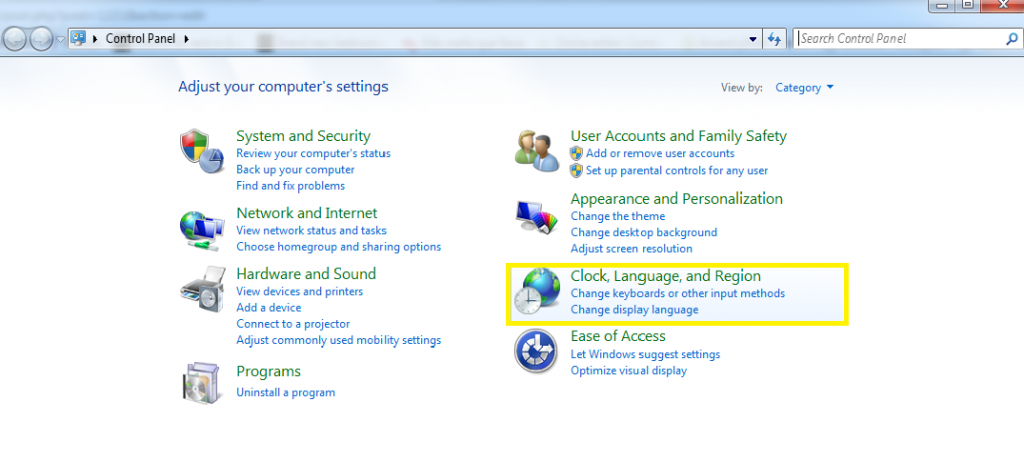
Task: Click the Network and Internet globe icon
Action: 202,230
